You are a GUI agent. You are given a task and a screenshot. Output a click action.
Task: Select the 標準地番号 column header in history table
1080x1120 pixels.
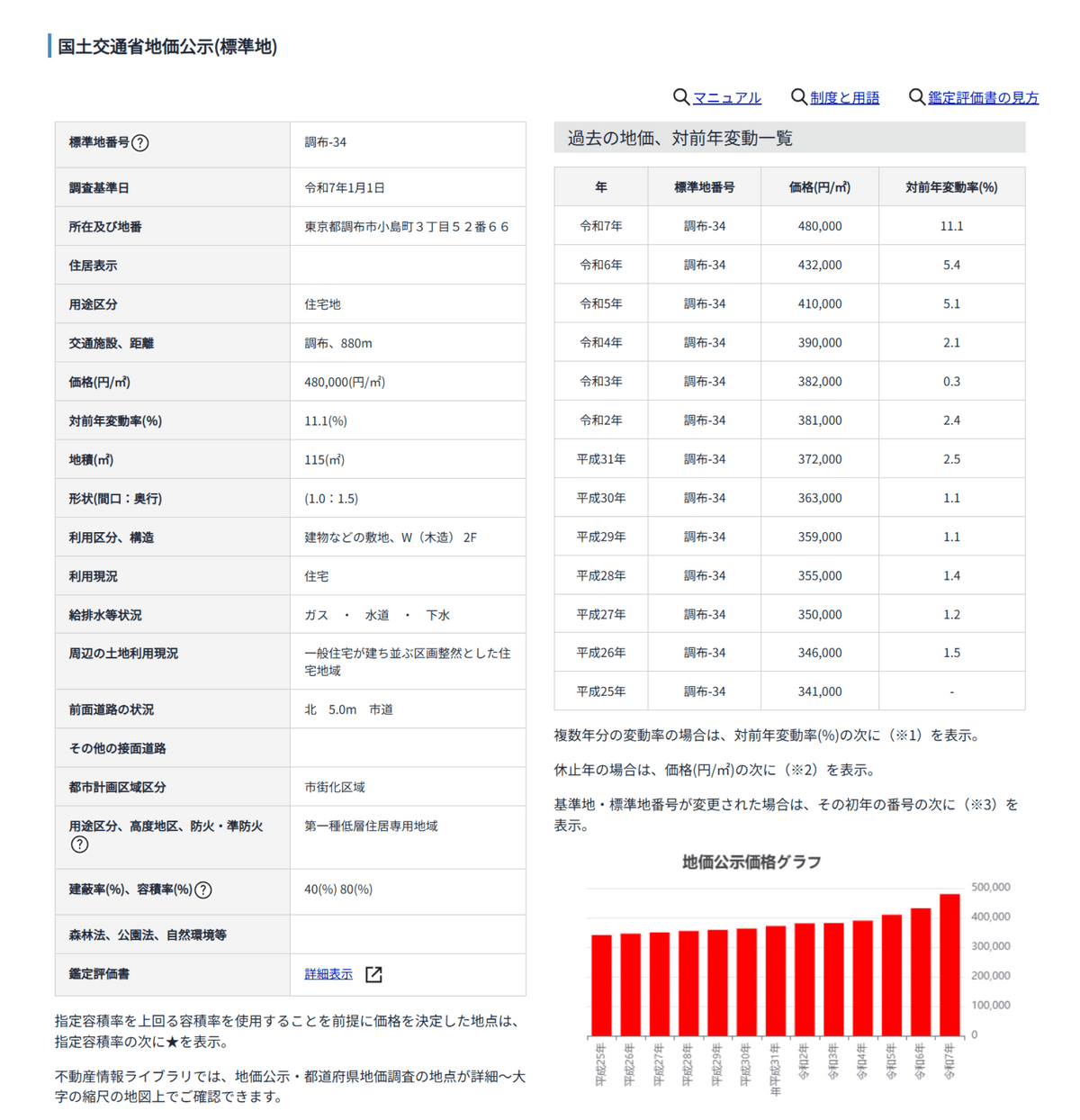click(x=705, y=187)
